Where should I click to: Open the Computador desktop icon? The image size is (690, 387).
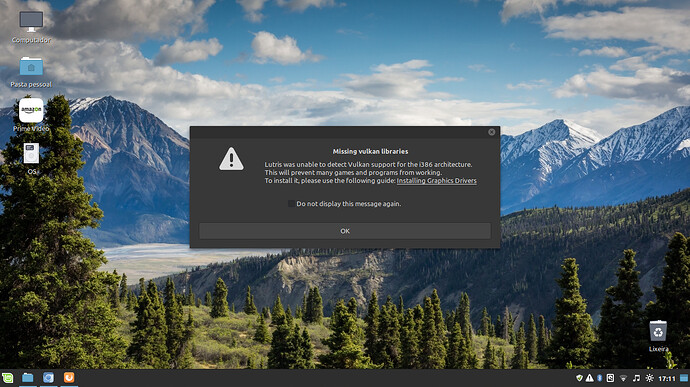(31, 27)
